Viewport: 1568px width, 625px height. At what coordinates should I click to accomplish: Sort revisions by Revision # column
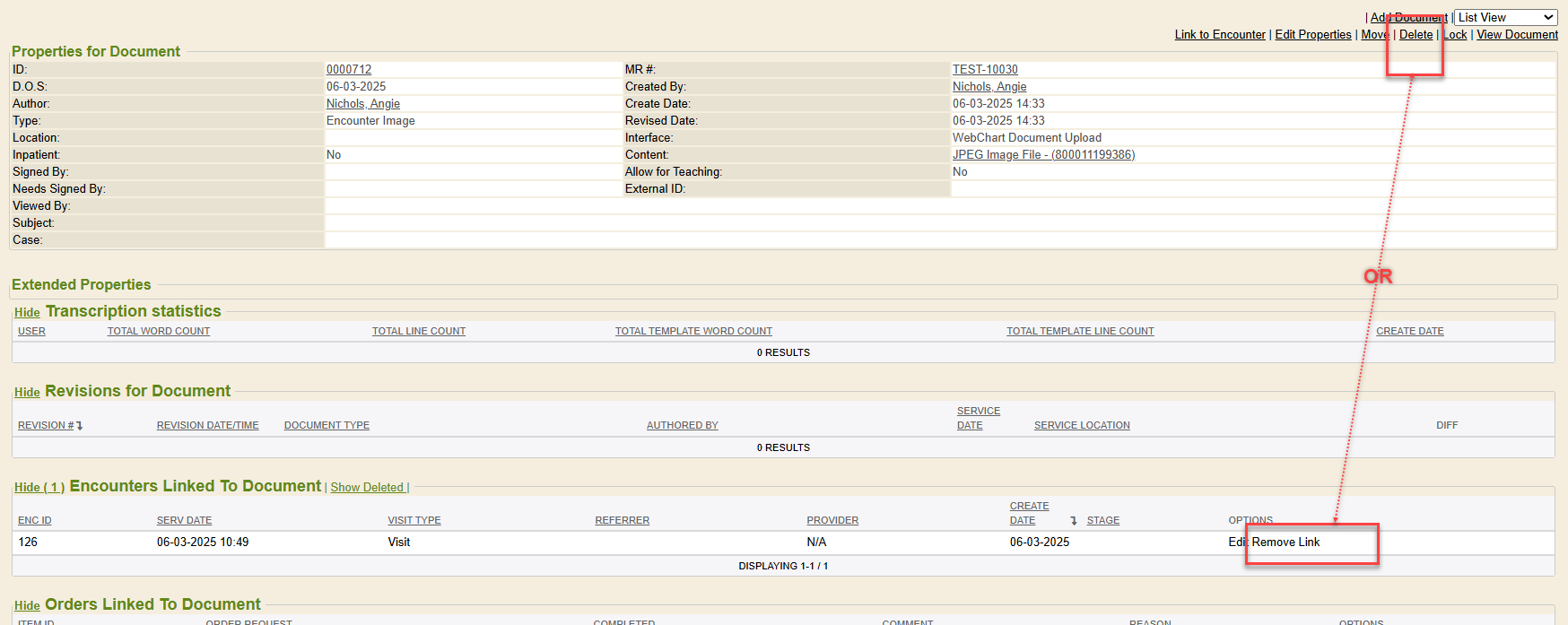[x=46, y=425]
